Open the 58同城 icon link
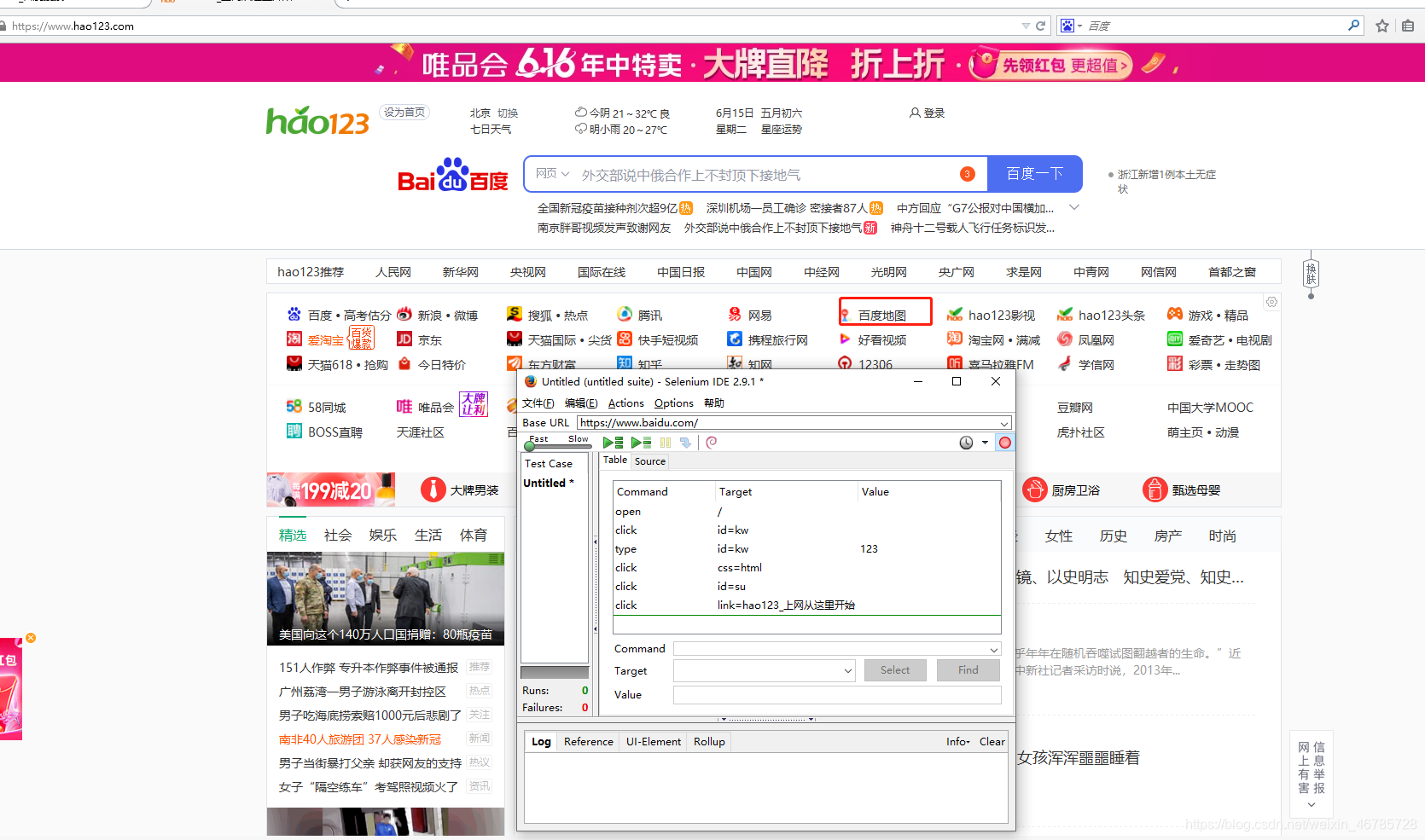This screenshot has height=840, width=1425. pyautogui.click(x=294, y=406)
